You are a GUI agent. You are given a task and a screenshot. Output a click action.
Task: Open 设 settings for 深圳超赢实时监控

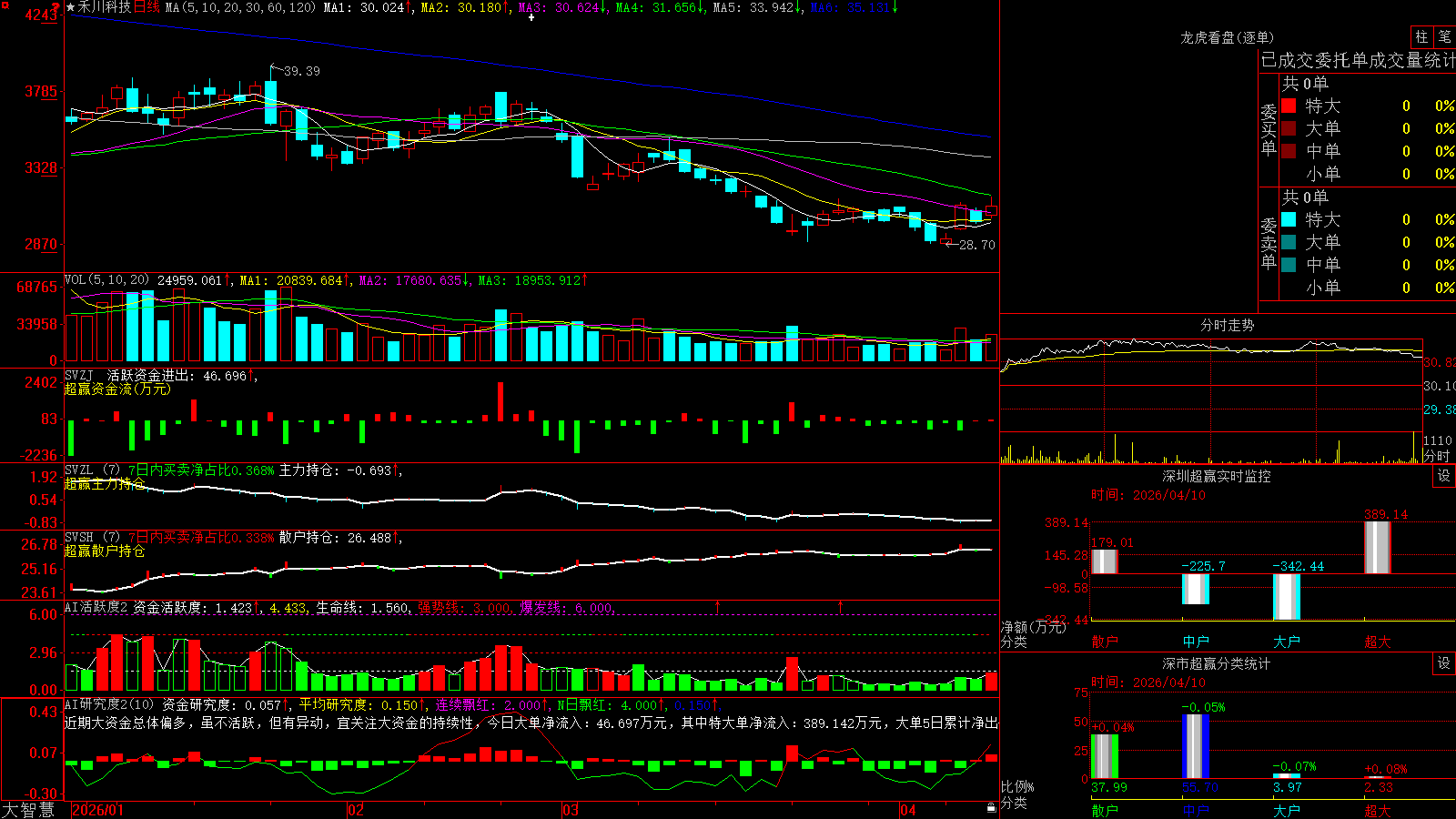click(1444, 476)
